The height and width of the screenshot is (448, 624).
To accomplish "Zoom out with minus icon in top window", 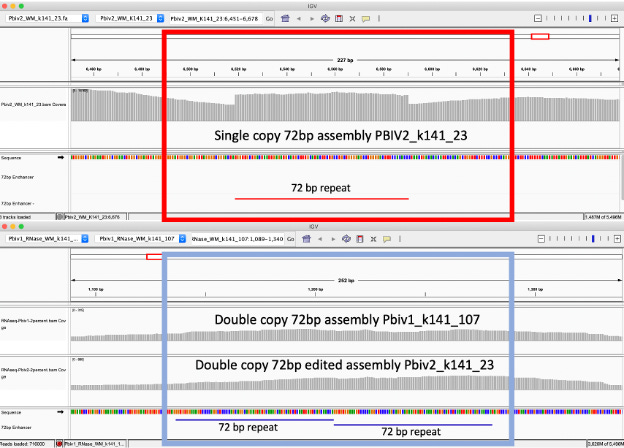I will (x=538, y=18).
